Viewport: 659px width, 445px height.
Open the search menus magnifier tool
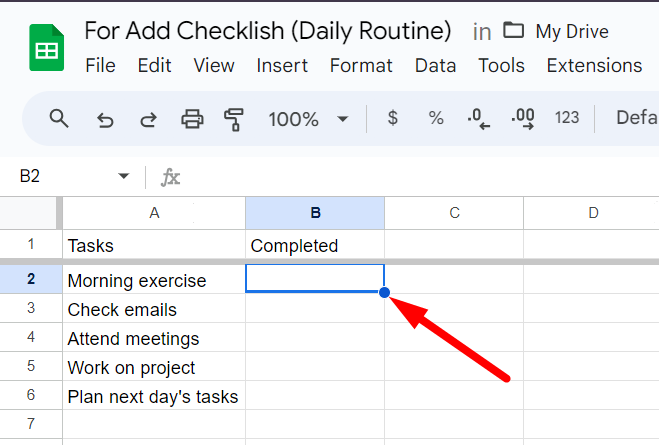pyautogui.click(x=59, y=119)
